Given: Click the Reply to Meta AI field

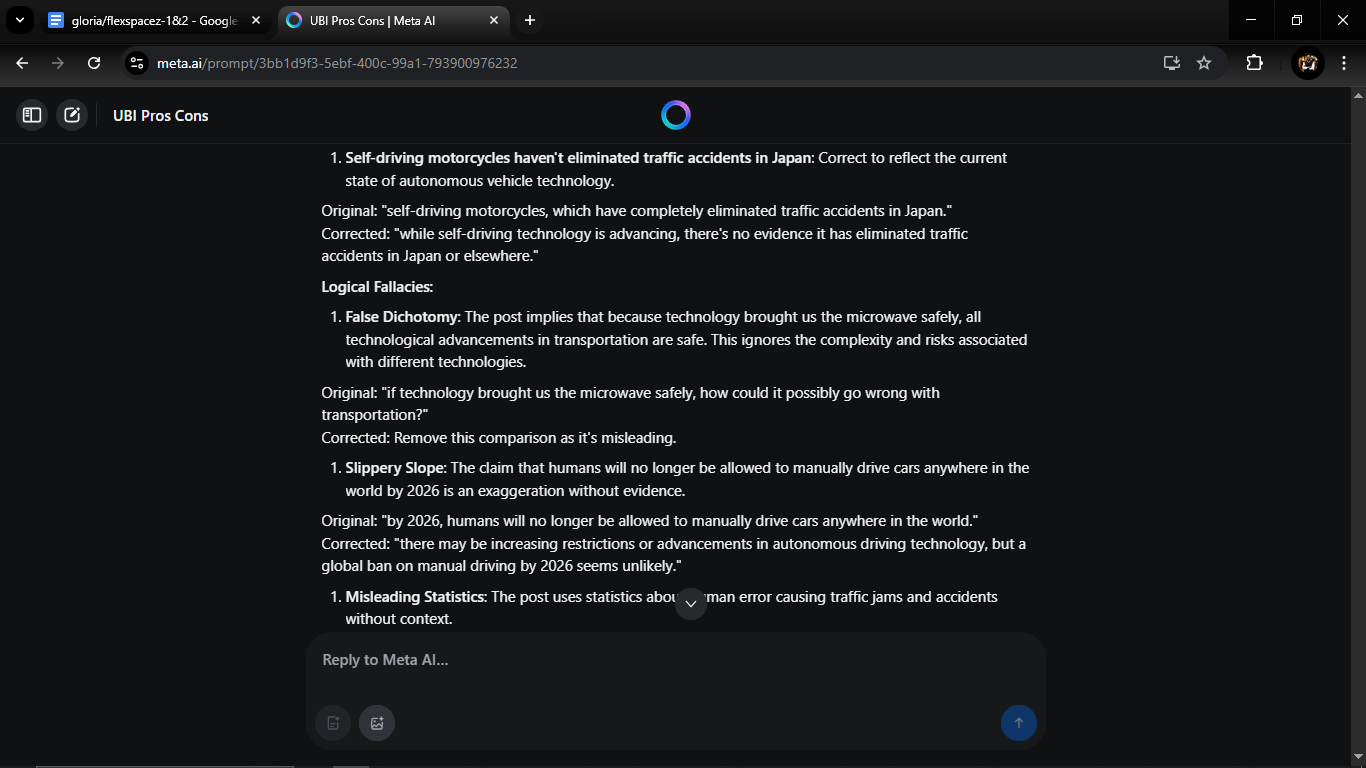Looking at the screenshot, I should coord(676,660).
